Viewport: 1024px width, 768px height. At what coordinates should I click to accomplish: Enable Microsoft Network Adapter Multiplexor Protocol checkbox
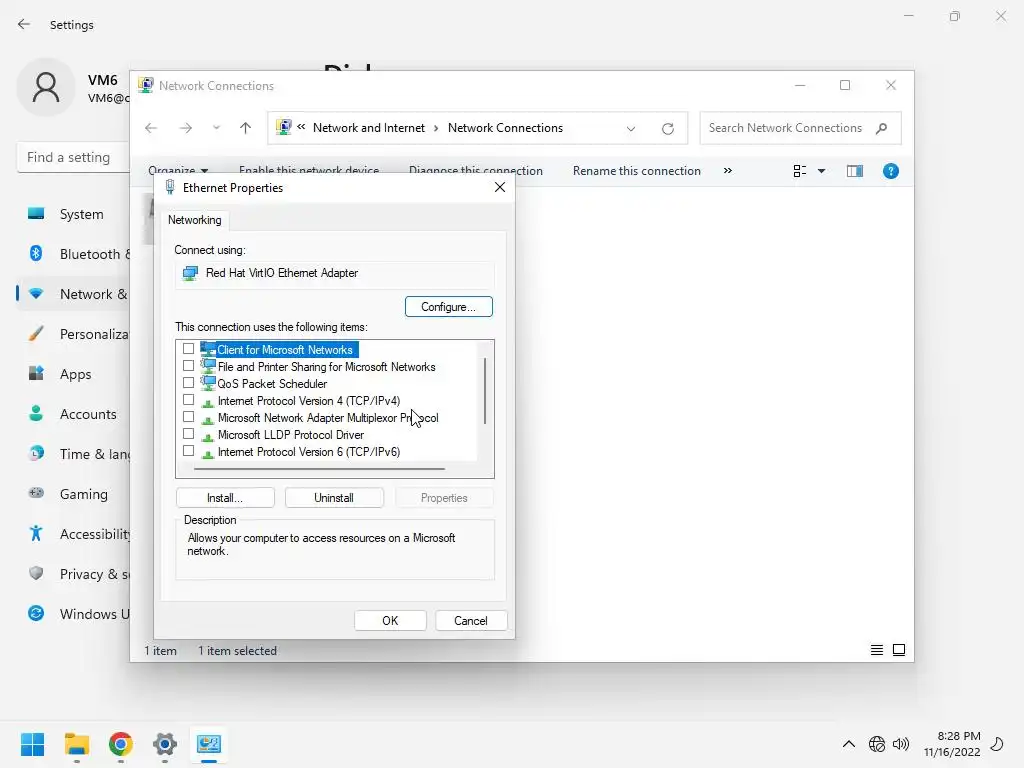click(x=188, y=417)
